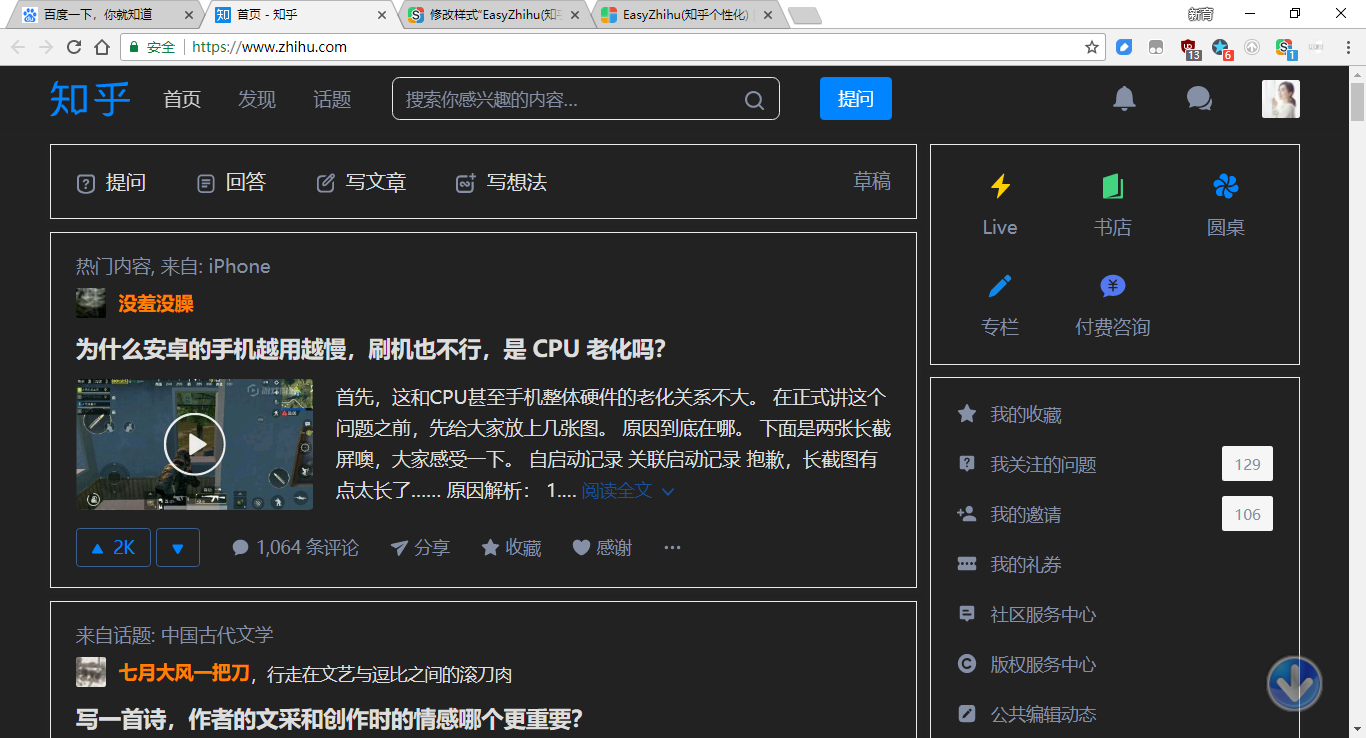This screenshot has width=1366, height=738.
Task: Open the Live lightning icon
Action: (x=1000, y=186)
